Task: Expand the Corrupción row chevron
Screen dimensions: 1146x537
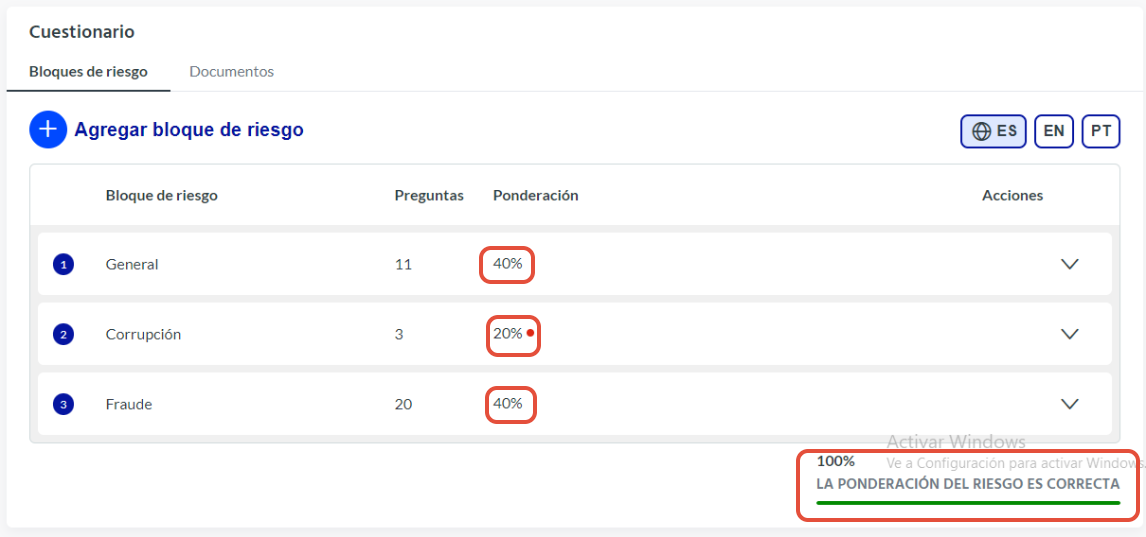Action: [1069, 334]
